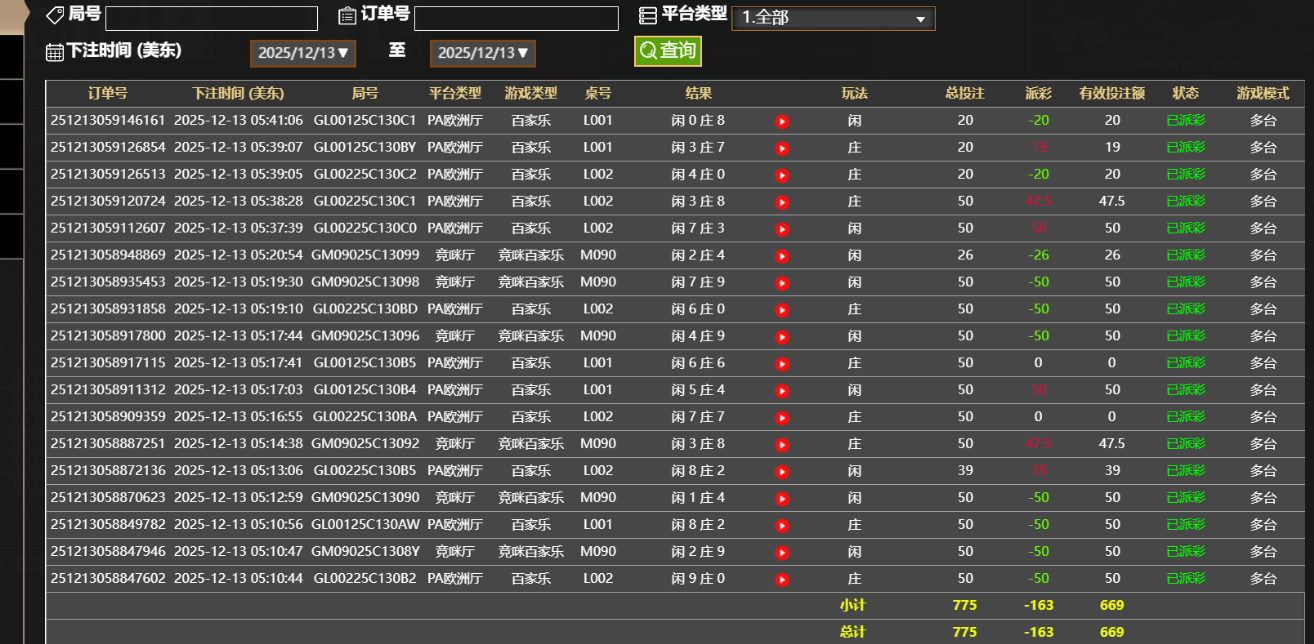Click the 派彩 column header

coord(1038,93)
